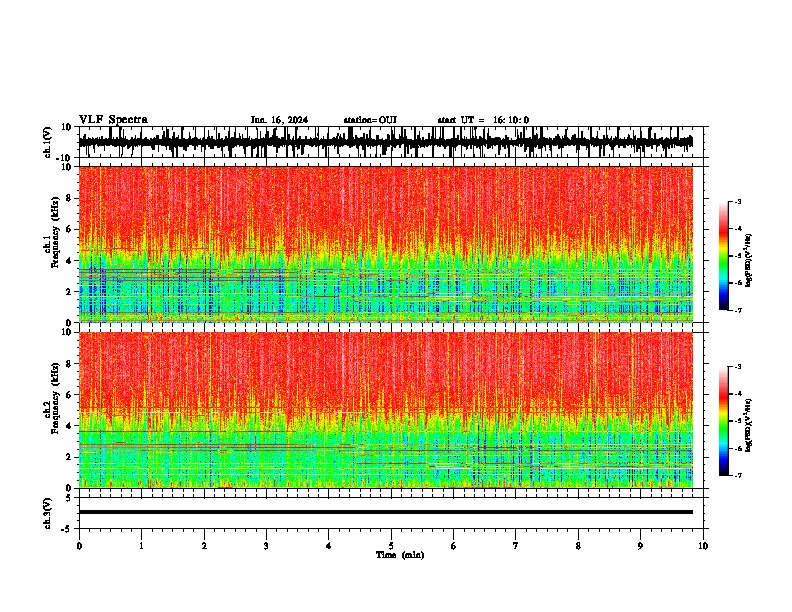The width and height of the screenshot is (792, 612).
Task: Click the ch.1(V) waveform axis label
Action: [48, 142]
